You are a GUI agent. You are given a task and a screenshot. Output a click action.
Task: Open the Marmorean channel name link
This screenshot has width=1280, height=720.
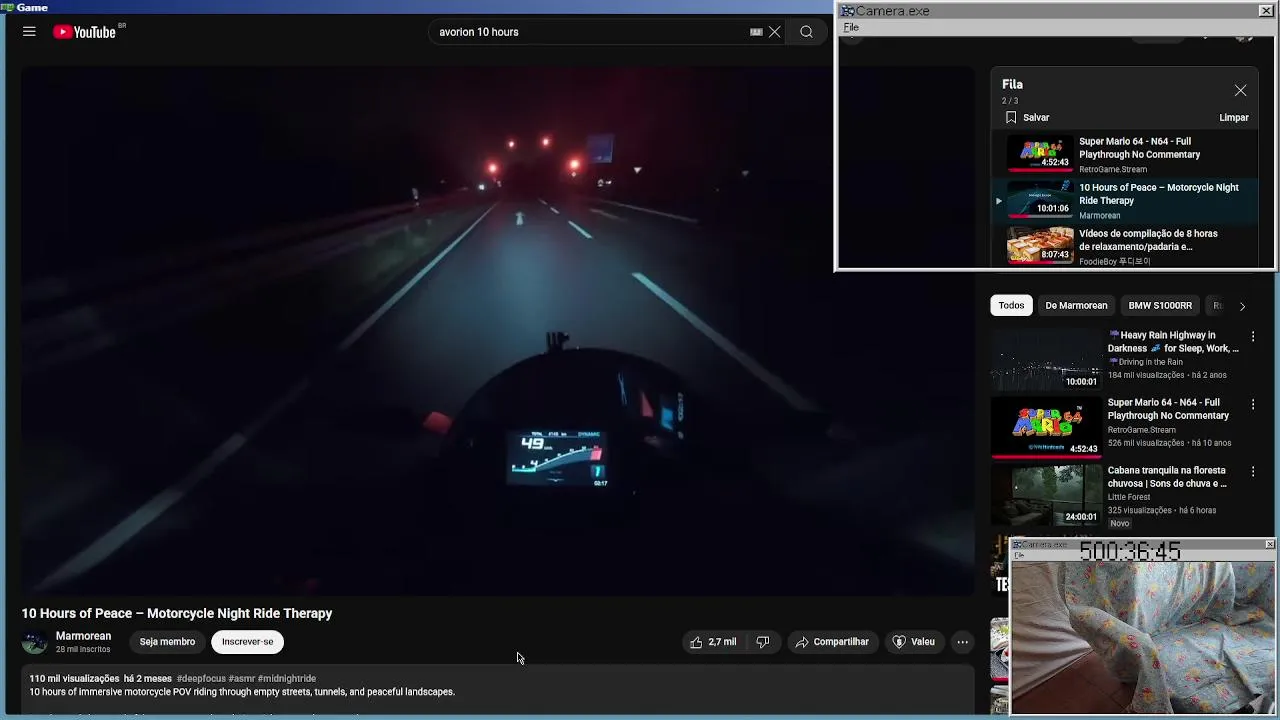point(83,636)
